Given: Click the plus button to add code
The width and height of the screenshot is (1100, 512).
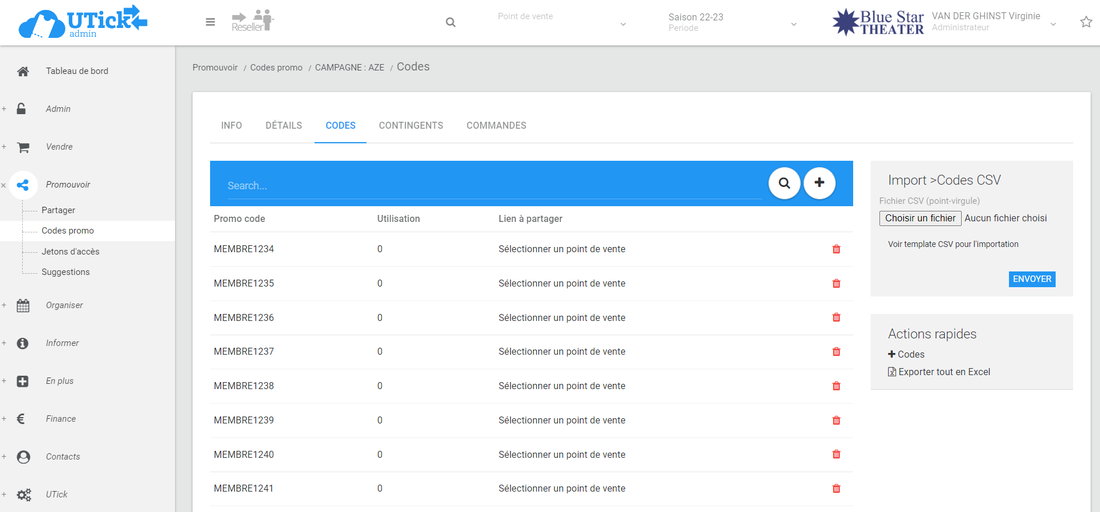Looking at the screenshot, I should 819,183.
